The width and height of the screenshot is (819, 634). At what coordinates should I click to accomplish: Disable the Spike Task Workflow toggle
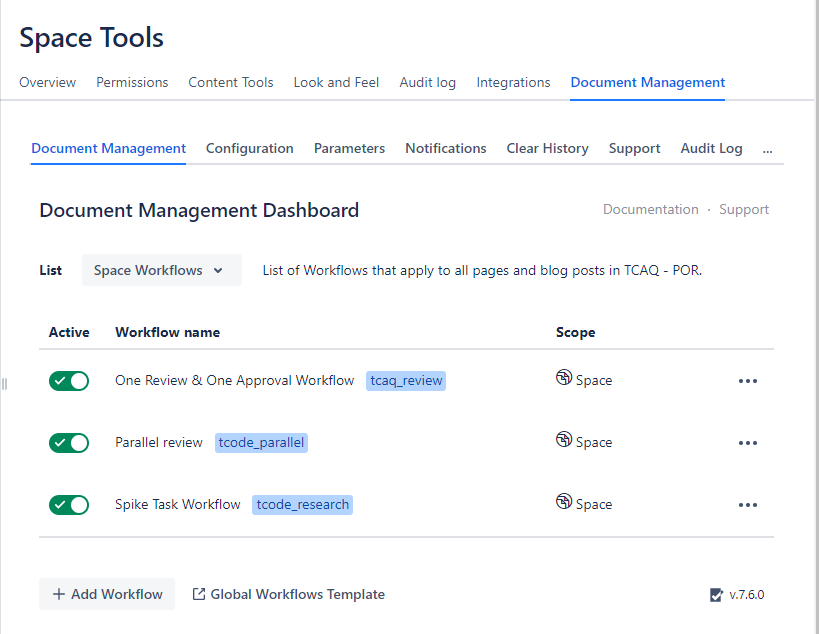69,505
